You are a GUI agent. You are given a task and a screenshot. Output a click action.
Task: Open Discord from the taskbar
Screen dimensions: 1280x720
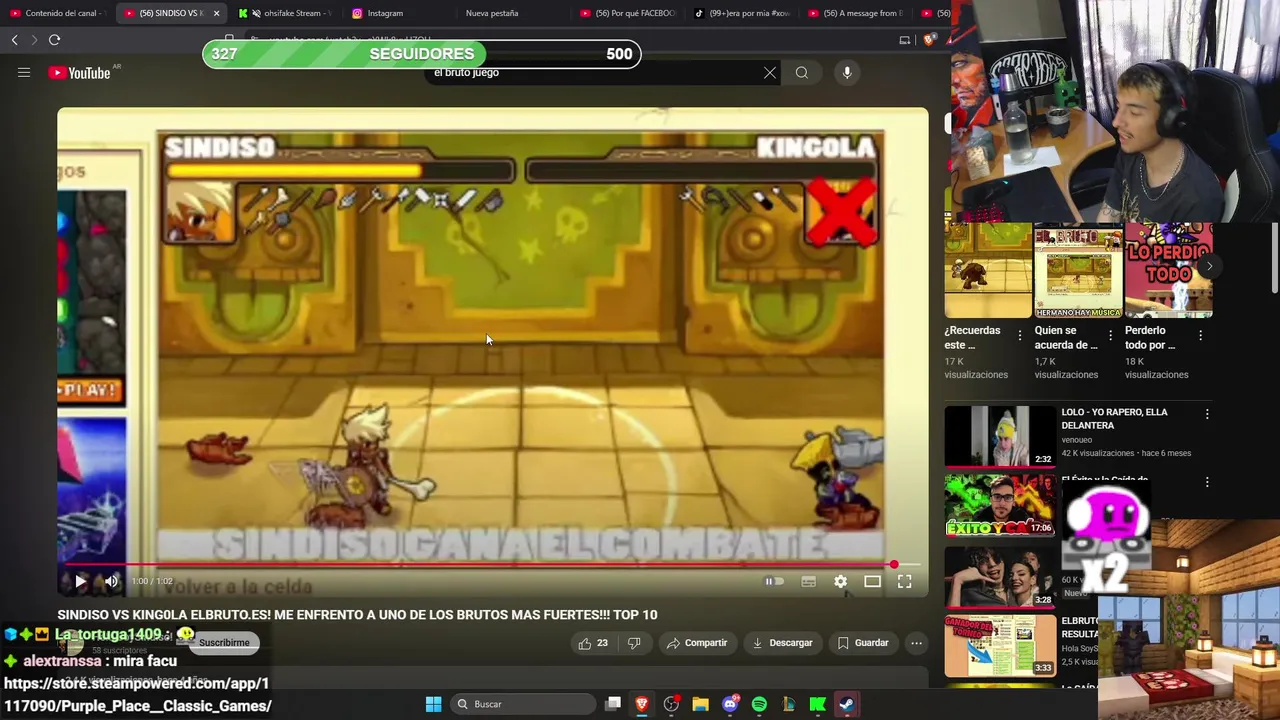tap(730, 704)
